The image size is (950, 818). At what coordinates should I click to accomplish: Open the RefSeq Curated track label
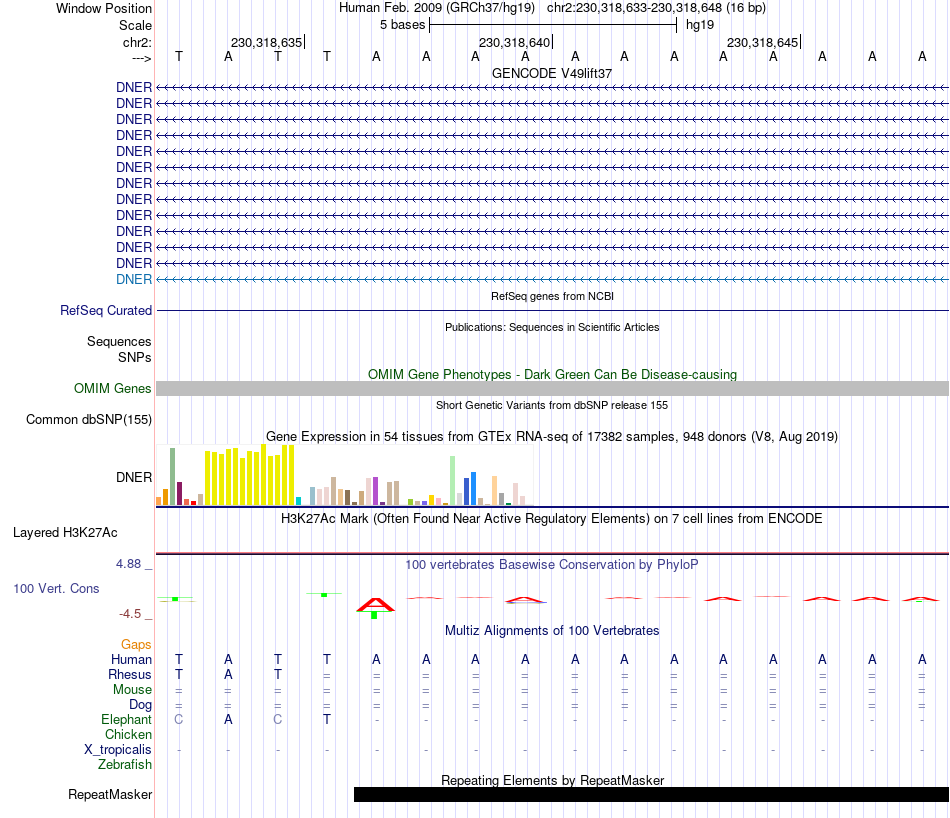coord(106,310)
